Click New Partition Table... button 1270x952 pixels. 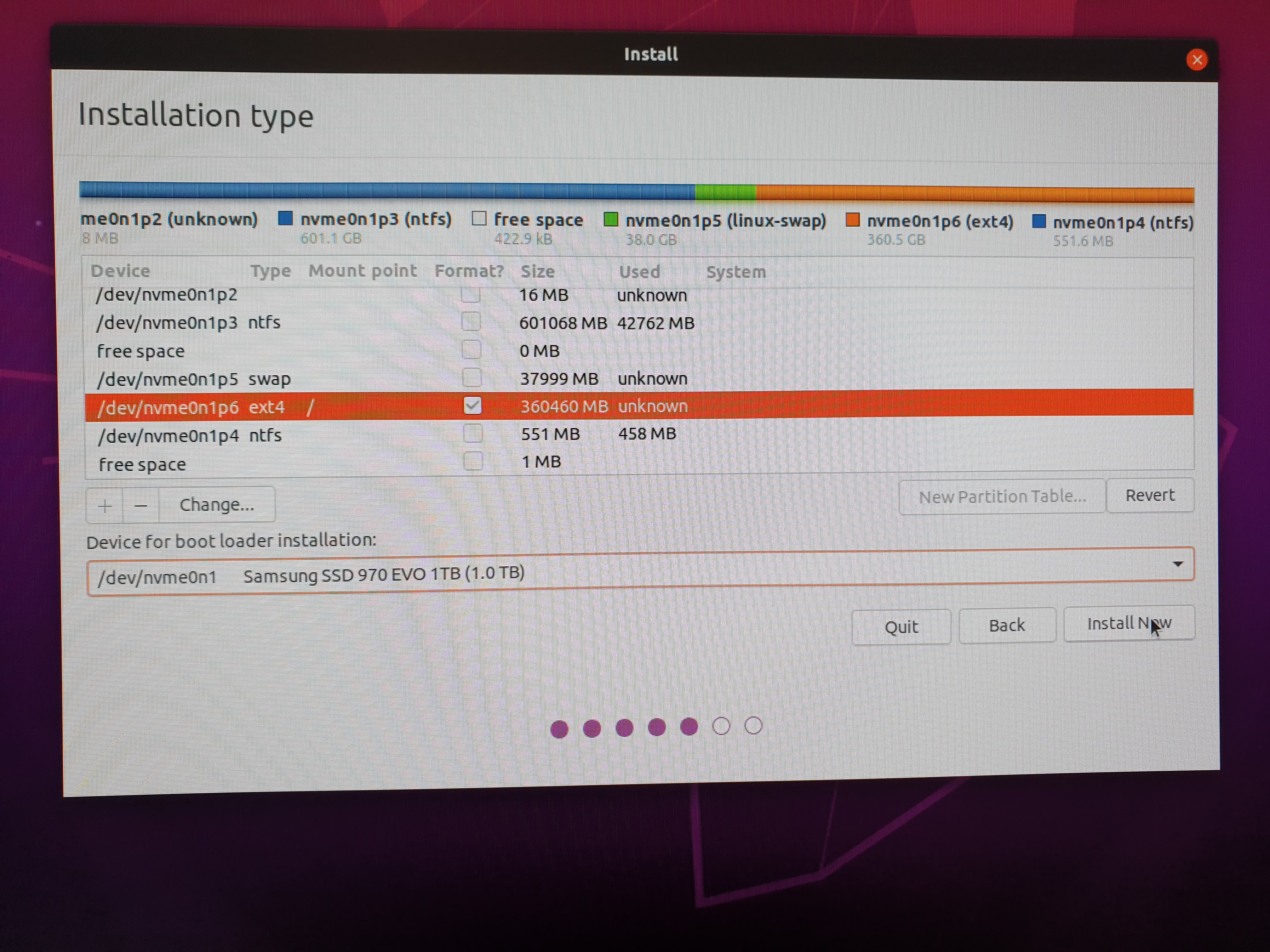(1002, 496)
